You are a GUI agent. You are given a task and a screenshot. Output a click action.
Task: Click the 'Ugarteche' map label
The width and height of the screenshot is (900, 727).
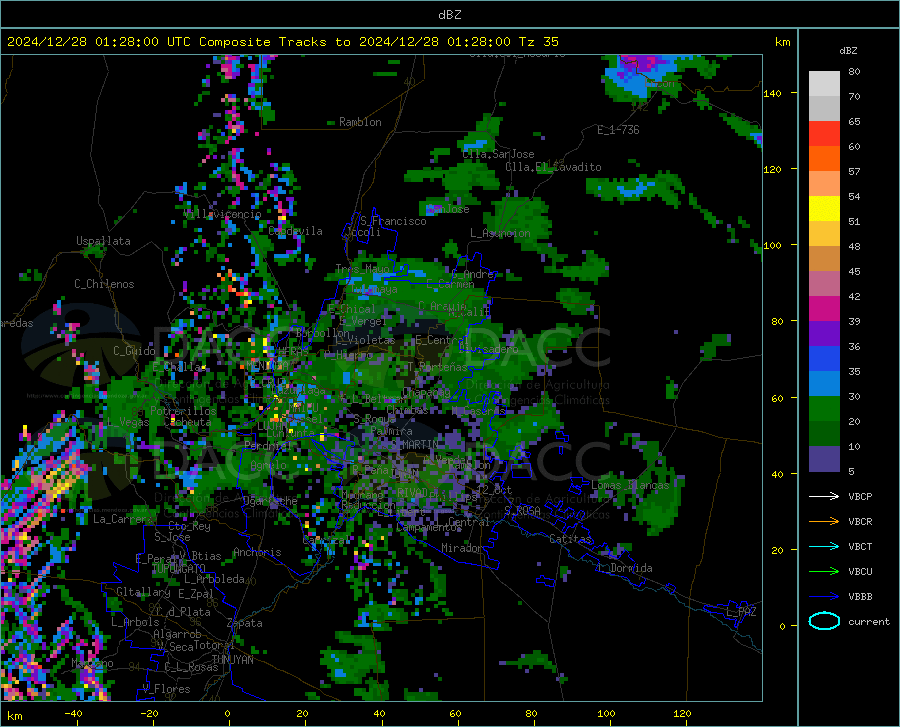click(x=270, y=501)
